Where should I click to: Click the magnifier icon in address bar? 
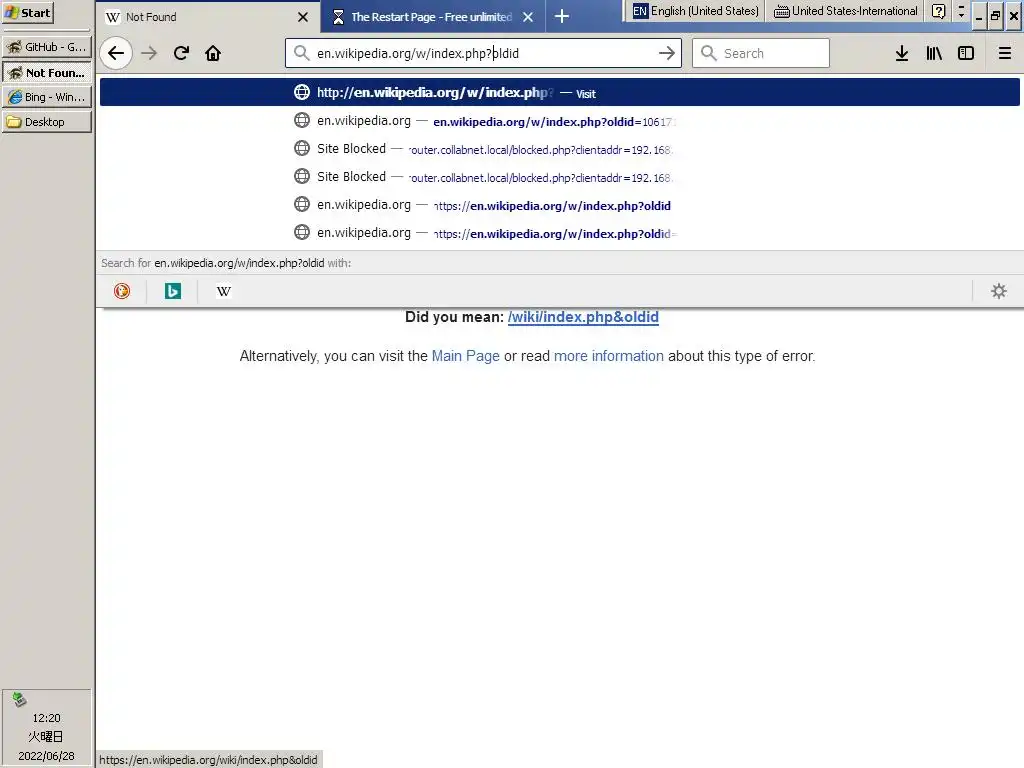301,53
